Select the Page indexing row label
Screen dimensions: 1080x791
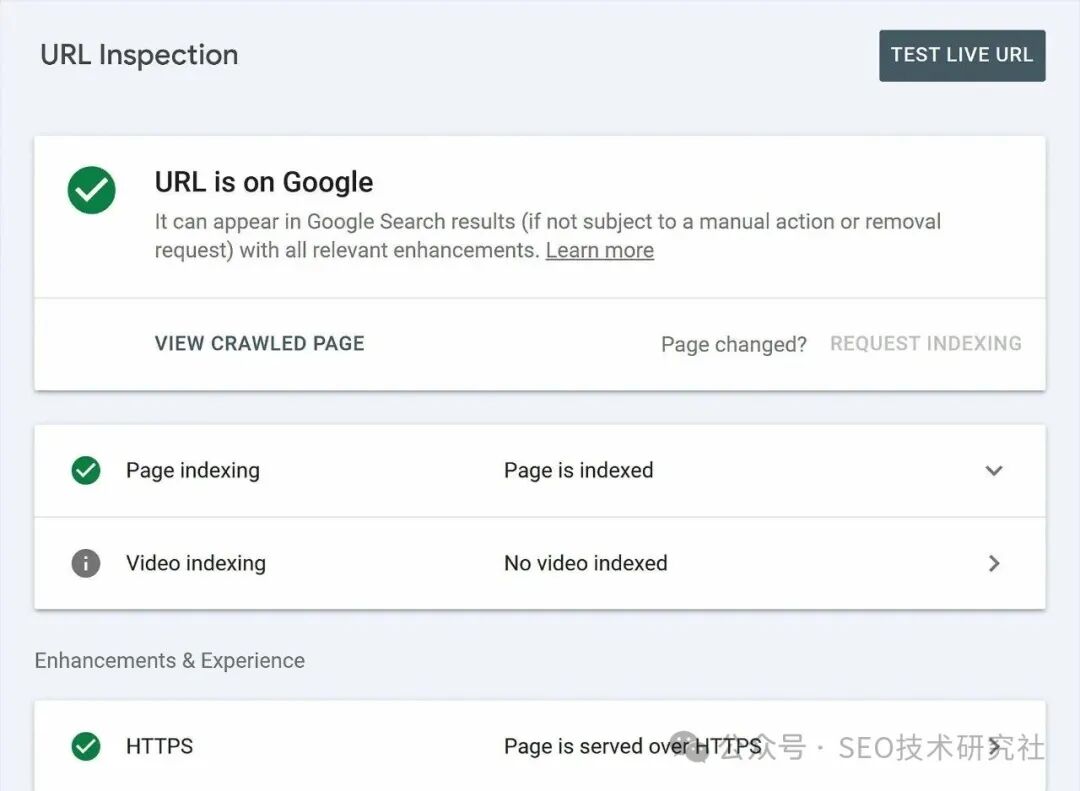click(x=192, y=470)
